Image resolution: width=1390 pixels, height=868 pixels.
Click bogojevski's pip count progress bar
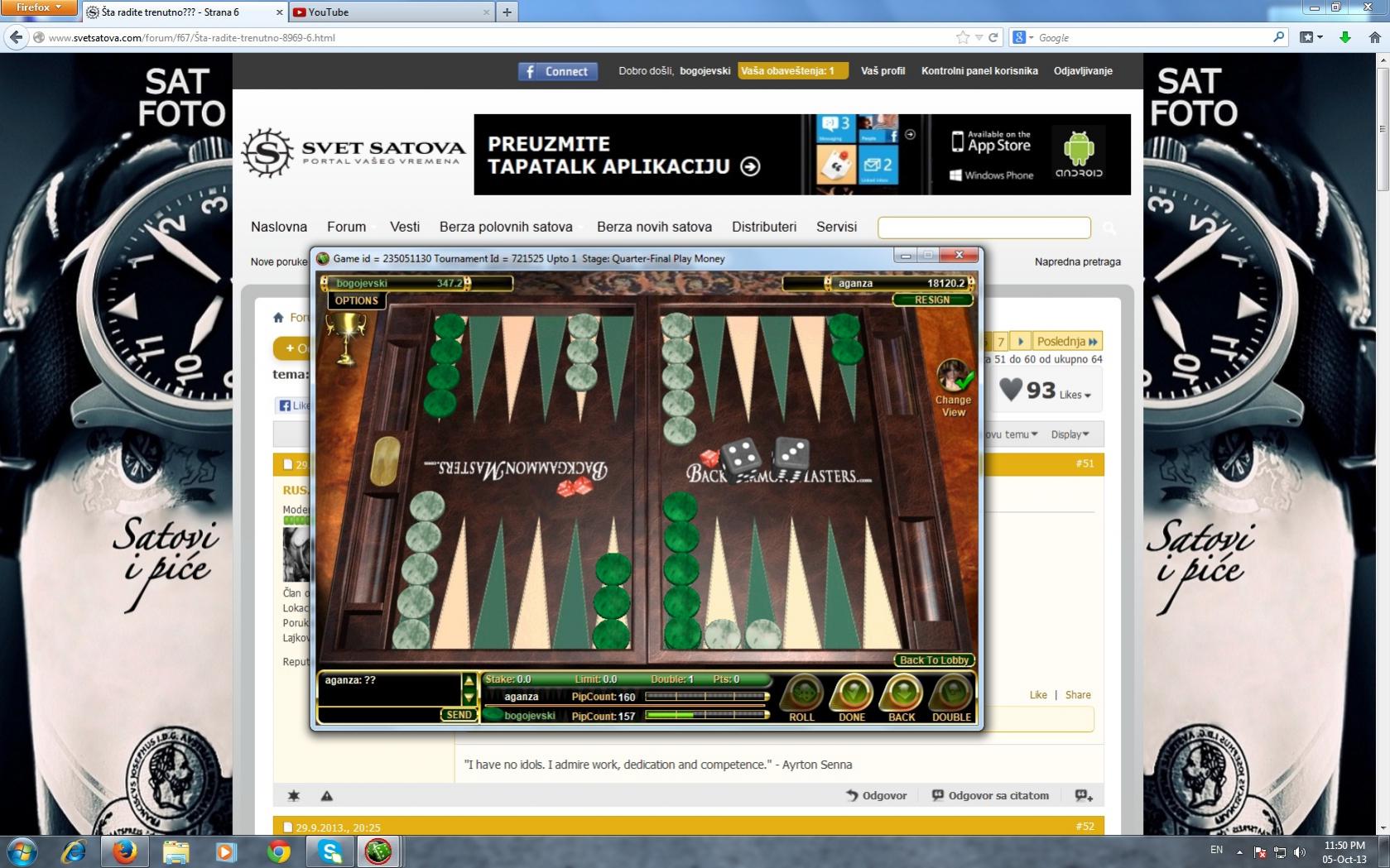pyautogui.click(x=706, y=715)
